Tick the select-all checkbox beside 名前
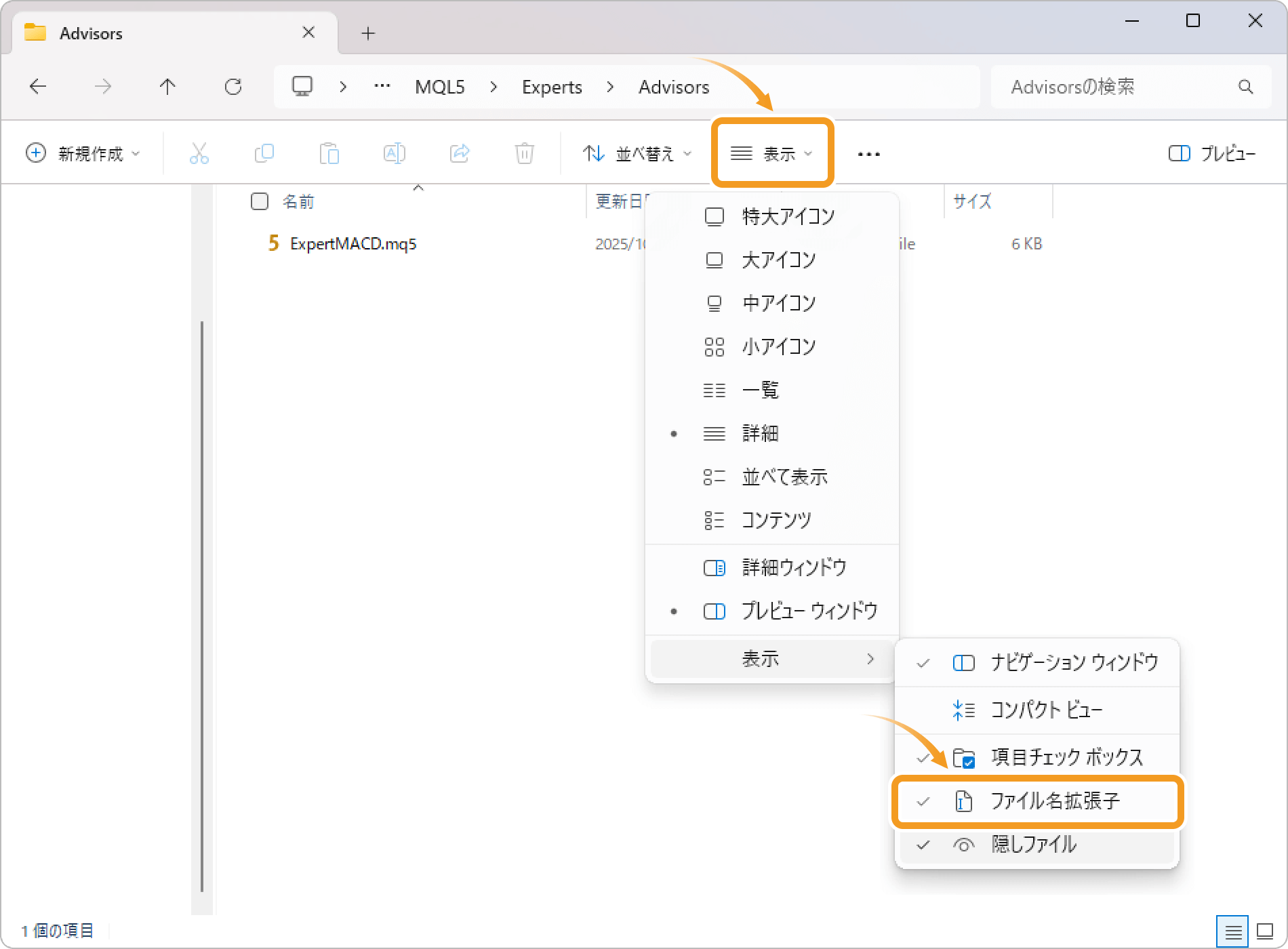Screen dimensions: 1288x949 [x=260, y=201]
